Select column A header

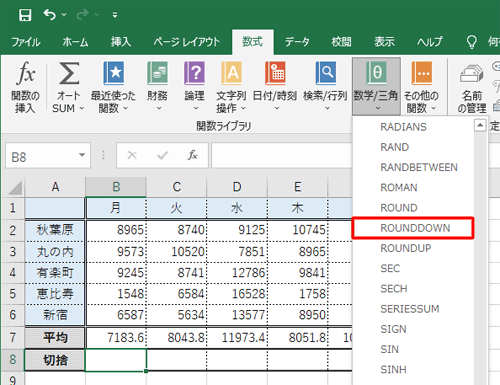point(55,187)
